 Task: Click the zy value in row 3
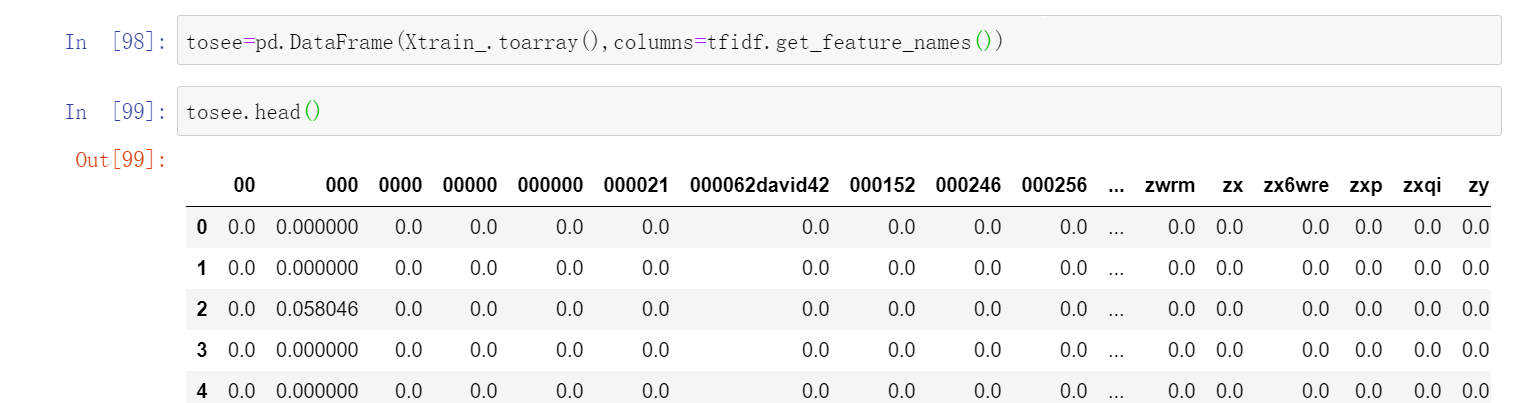pyautogui.click(x=1476, y=351)
